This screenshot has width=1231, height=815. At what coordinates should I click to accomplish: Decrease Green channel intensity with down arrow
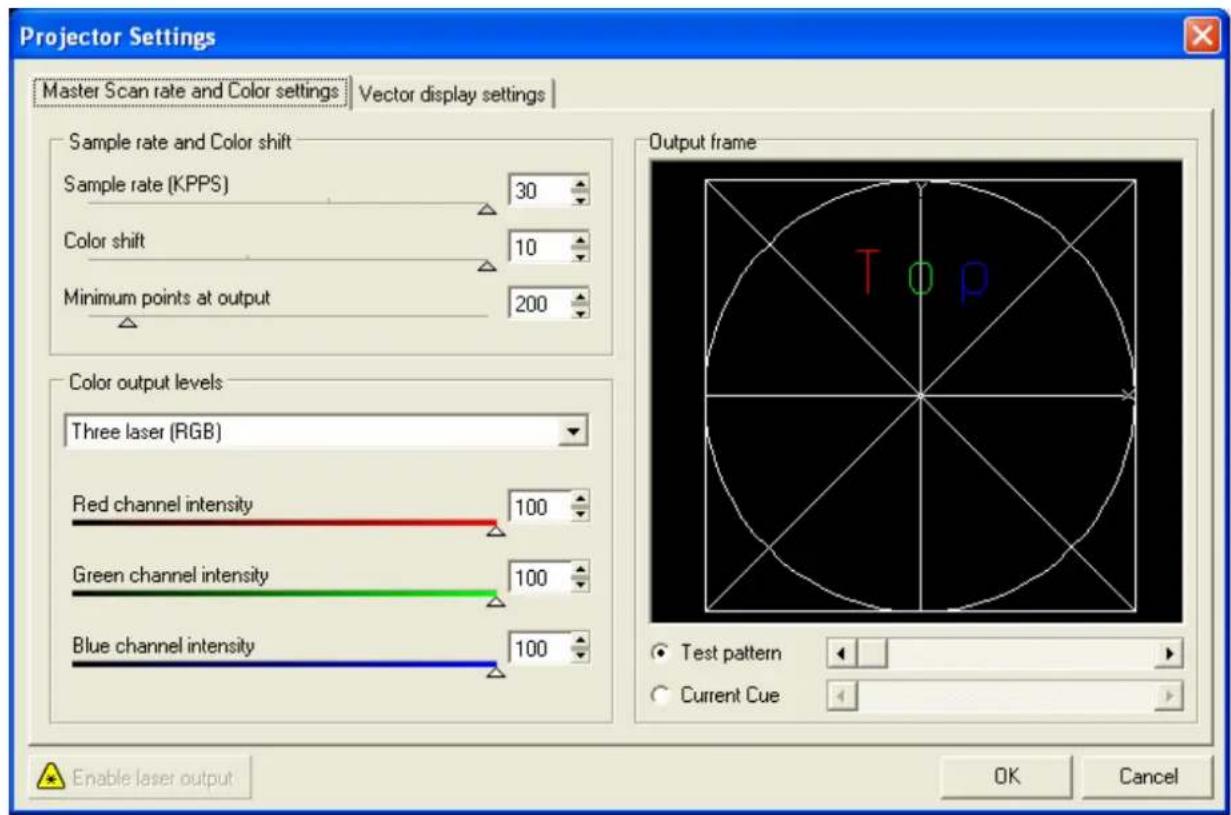[x=580, y=585]
